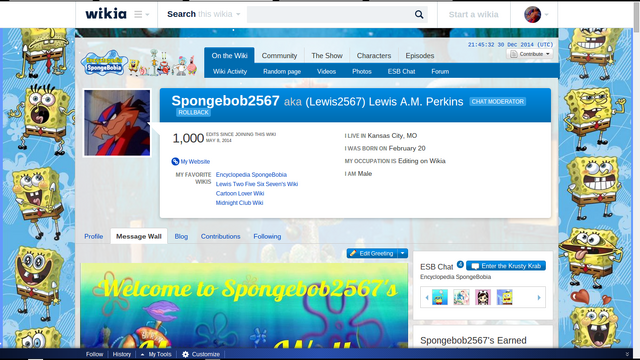This screenshot has height=360, width=640.
Task: Switch to the Message Wall tab
Action: pyautogui.click(x=139, y=236)
